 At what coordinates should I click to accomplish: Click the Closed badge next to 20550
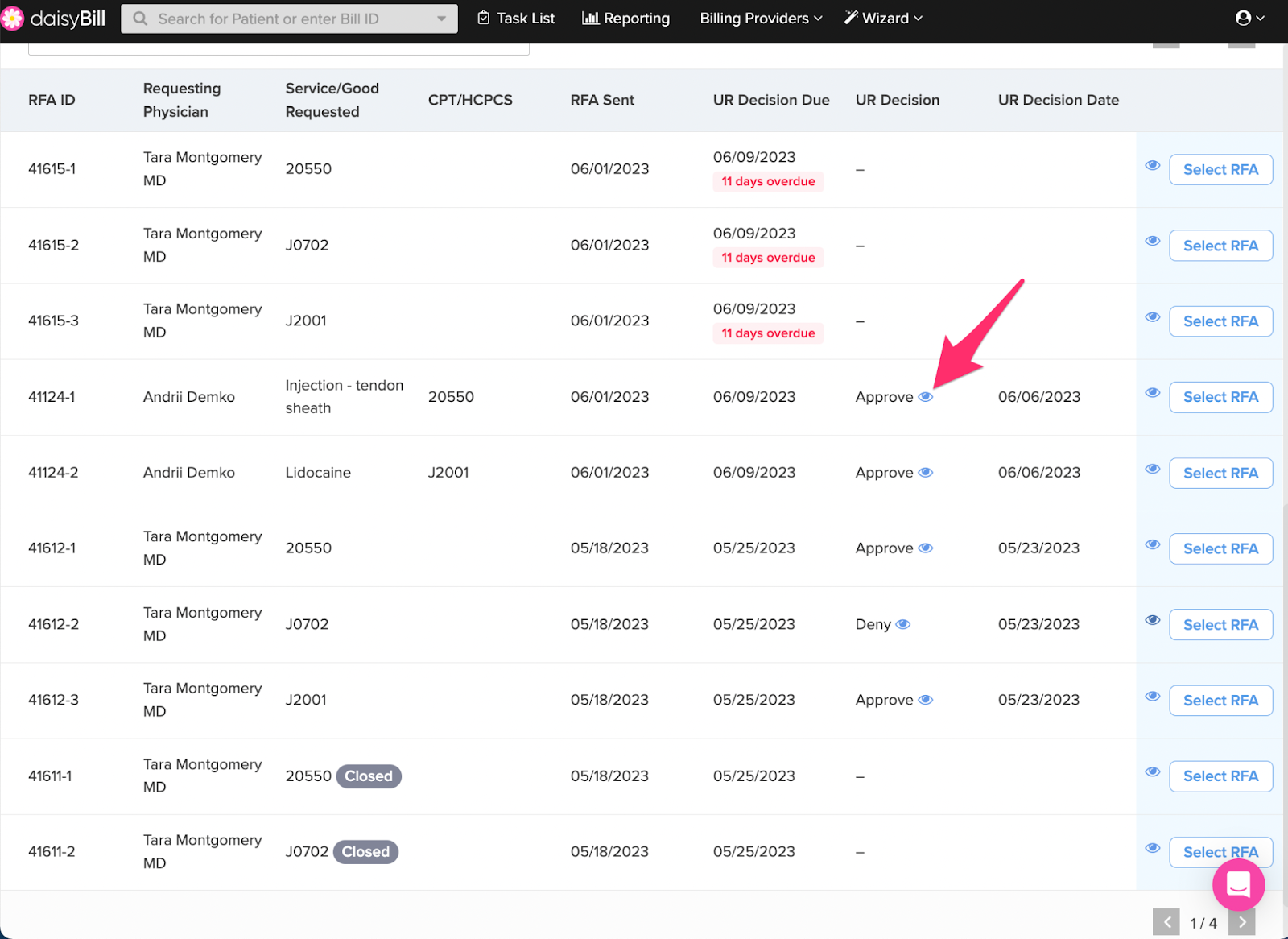369,776
